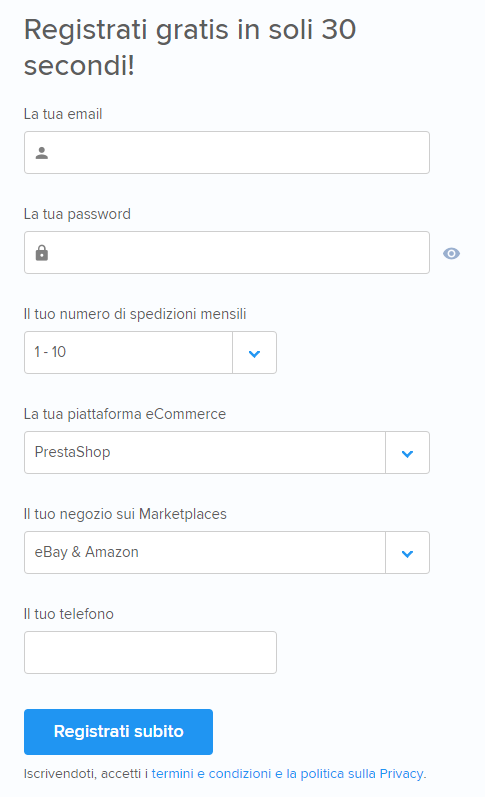The width and height of the screenshot is (485, 797).
Task: Click the Il tuo negozio sui Marketplaces label
Action: 125,514
